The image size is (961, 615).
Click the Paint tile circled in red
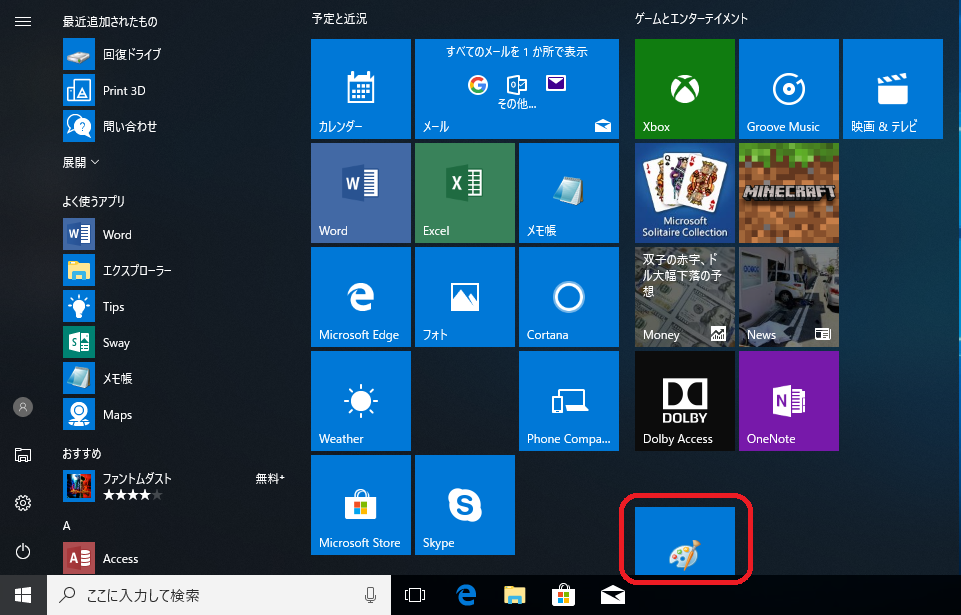685,541
